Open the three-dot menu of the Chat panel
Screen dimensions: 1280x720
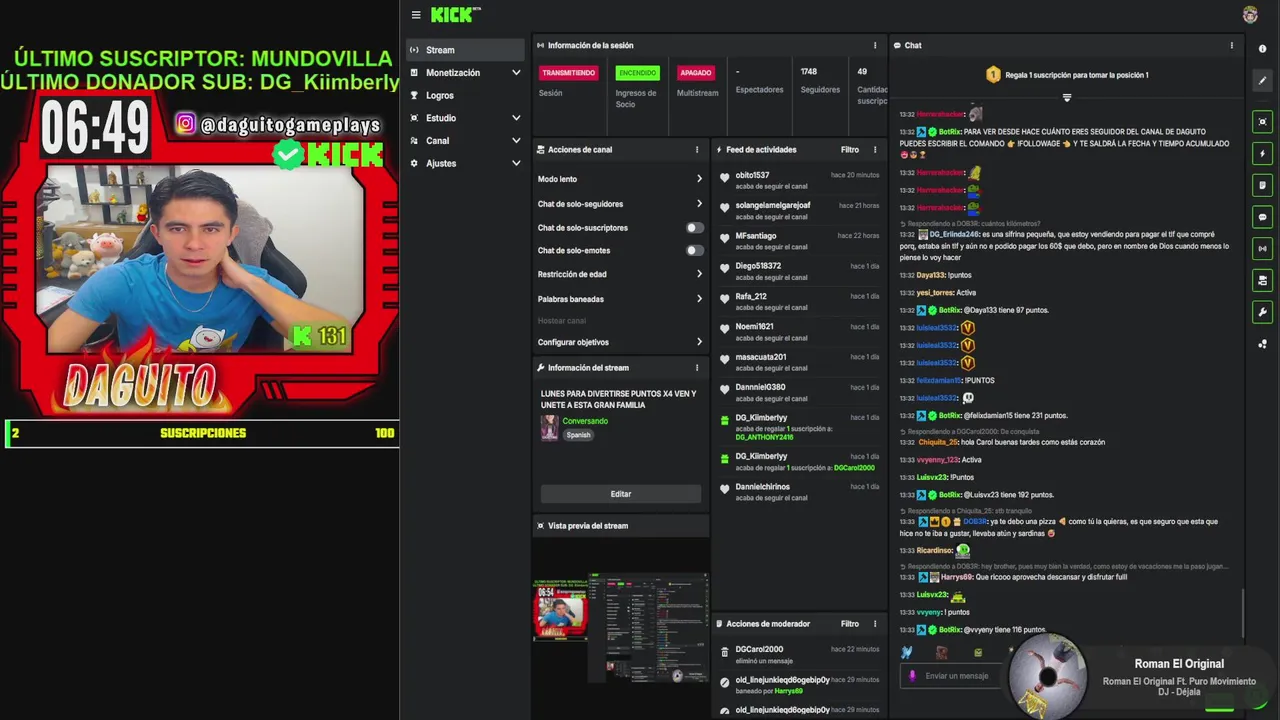(x=1232, y=45)
